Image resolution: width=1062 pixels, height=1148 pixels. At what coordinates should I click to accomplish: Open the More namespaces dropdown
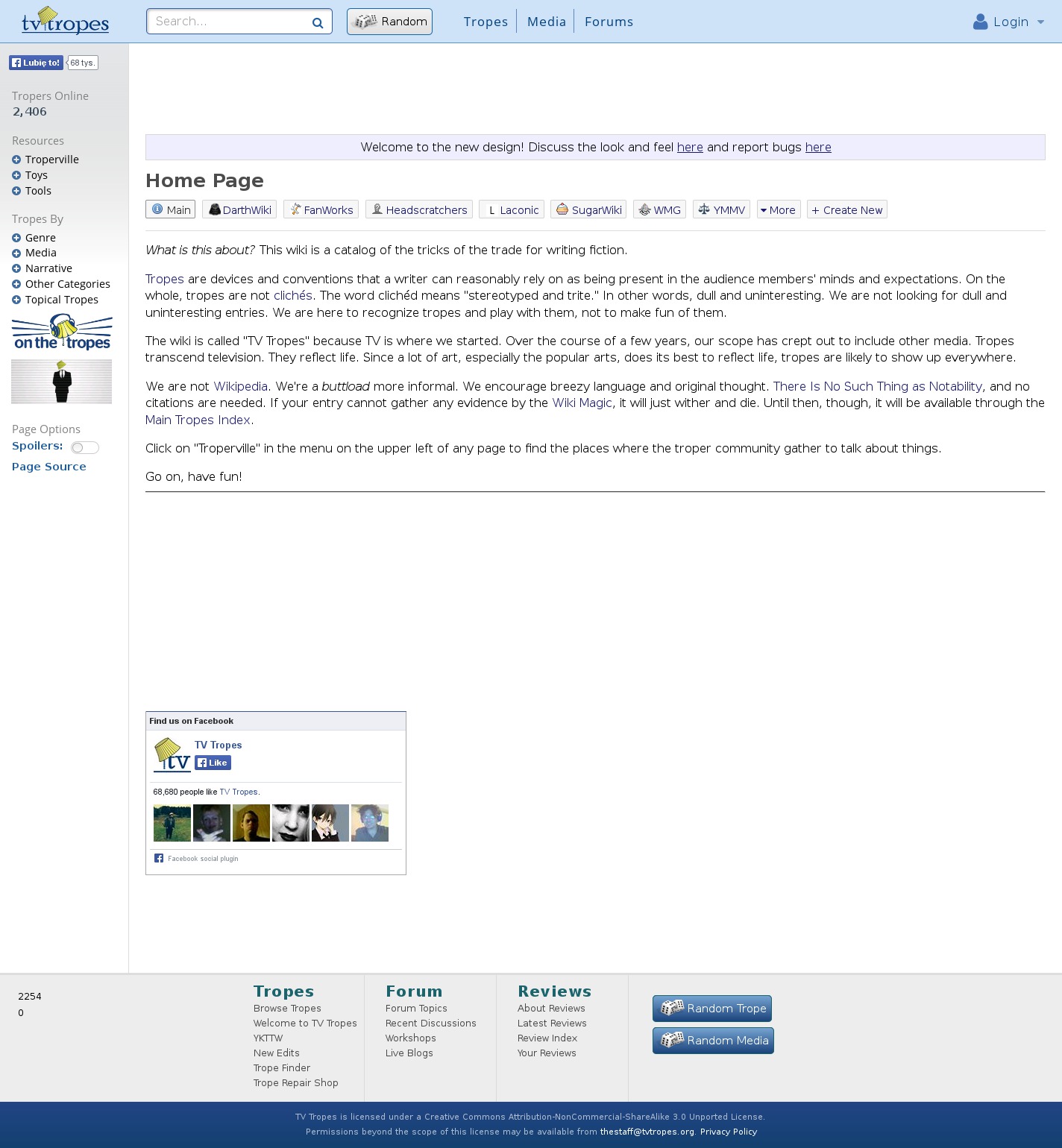(778, 210)
